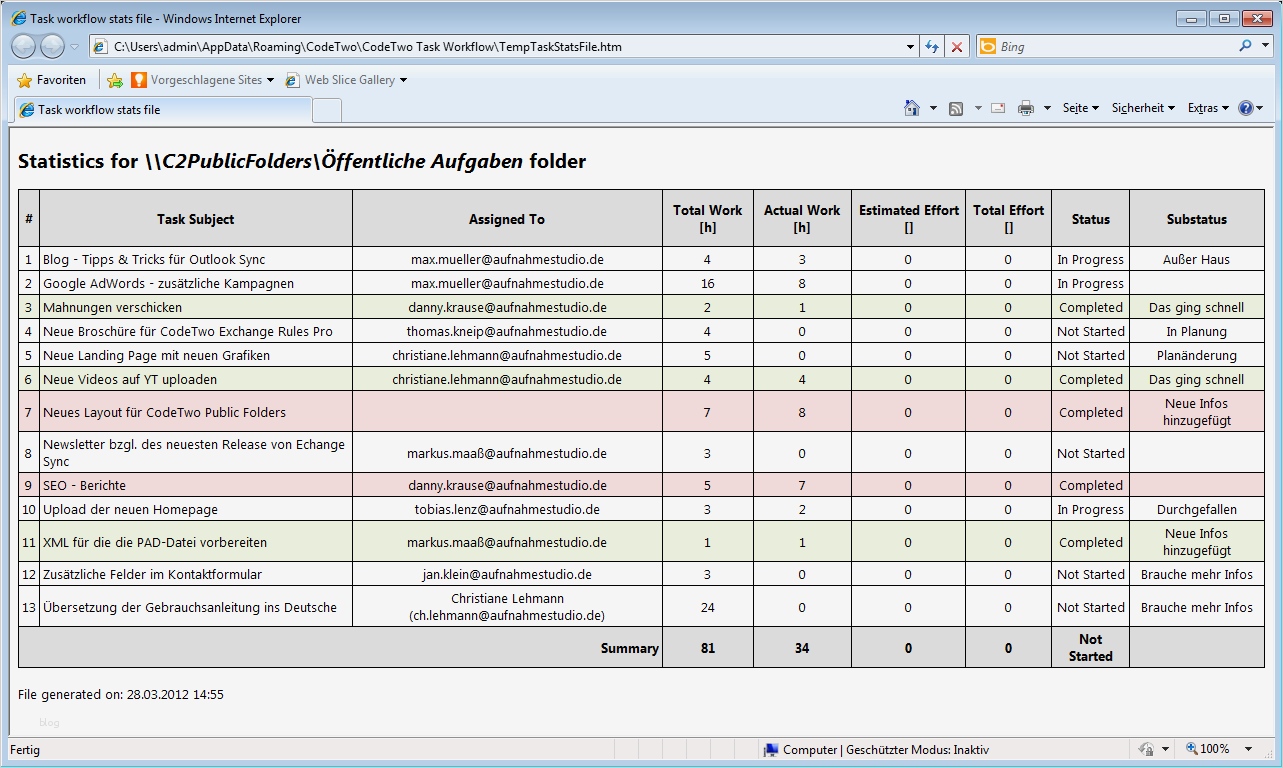Open the Read Mail icon
Viewport: 1283px width, 768px height.
[997, 107]
